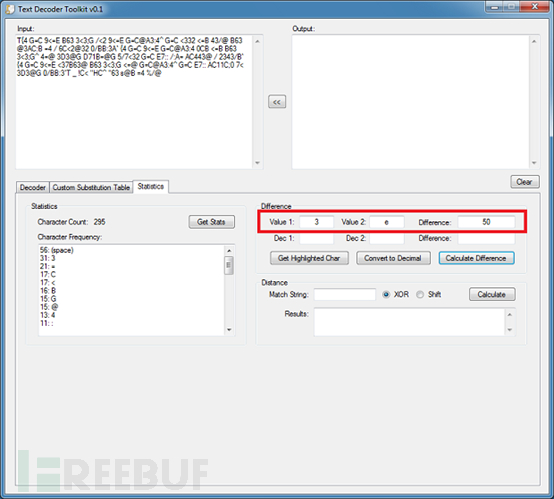Screen dimensions: 554x499
Task: Click the Output box scroll down arrow
Action: [x=534, y=163]
